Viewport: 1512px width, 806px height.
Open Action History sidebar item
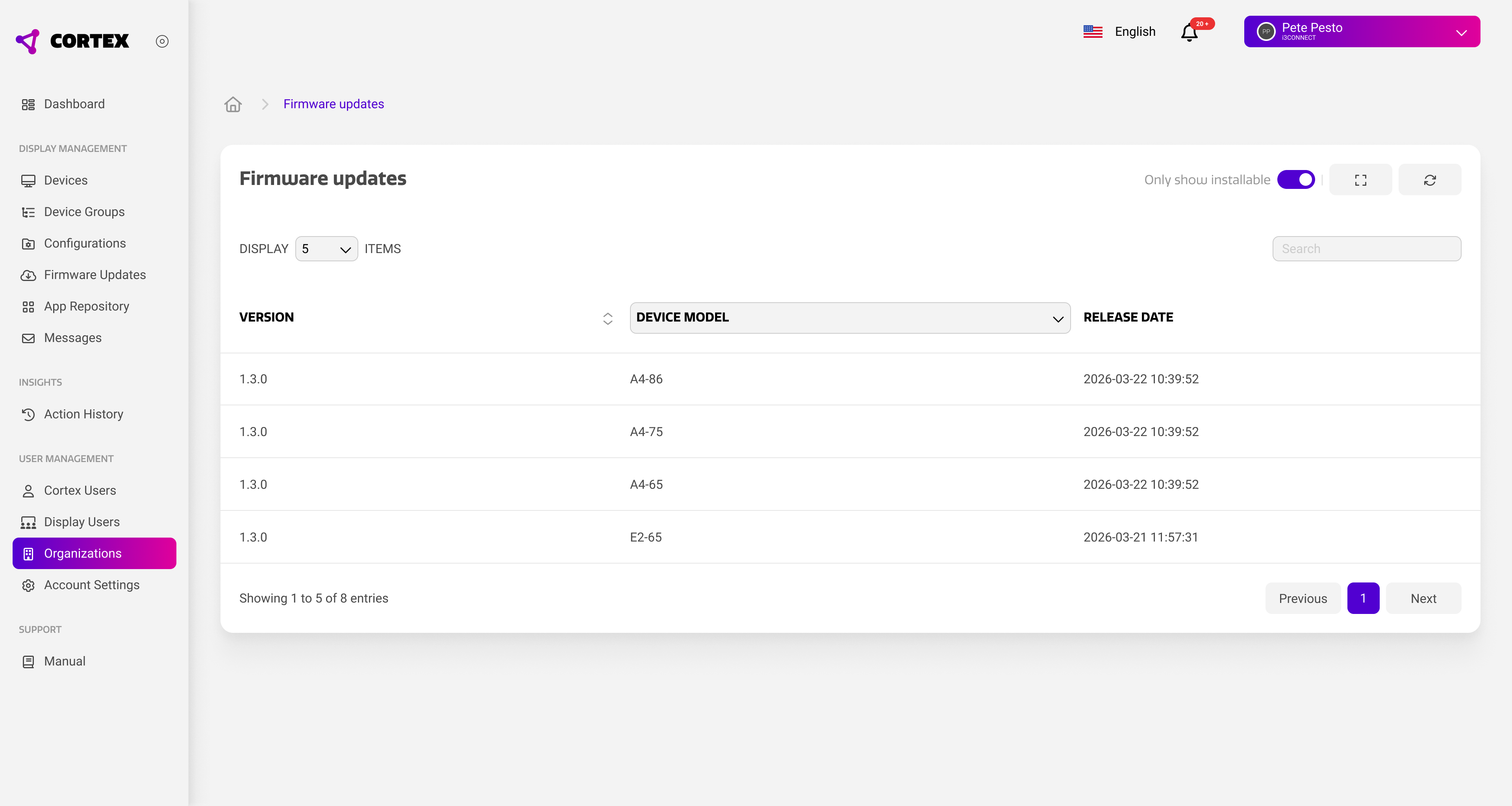click(x=83, y=414)
